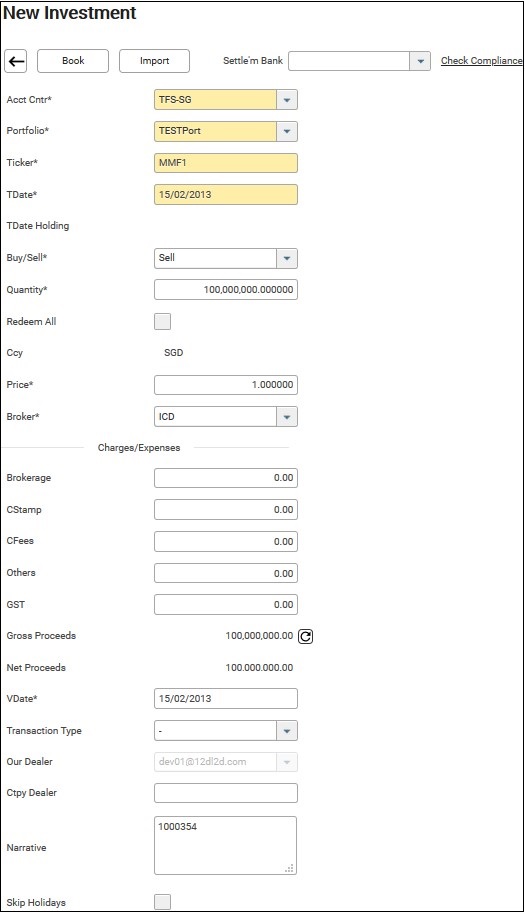
Task: Refresh Gross Proceeds with recalculate icon
Action: tap(305, 637)
